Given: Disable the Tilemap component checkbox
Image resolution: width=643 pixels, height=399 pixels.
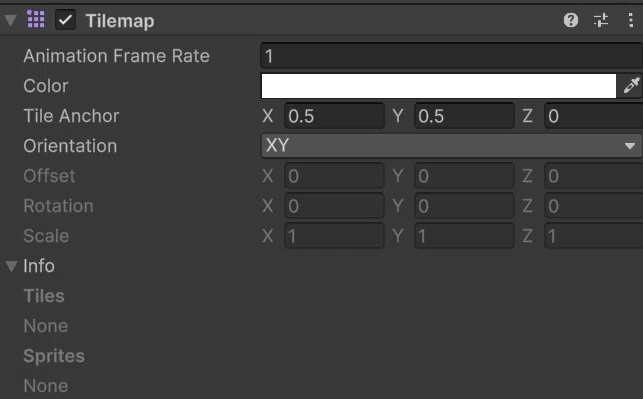Looking at the screenshot, I should tap(66, 20).
